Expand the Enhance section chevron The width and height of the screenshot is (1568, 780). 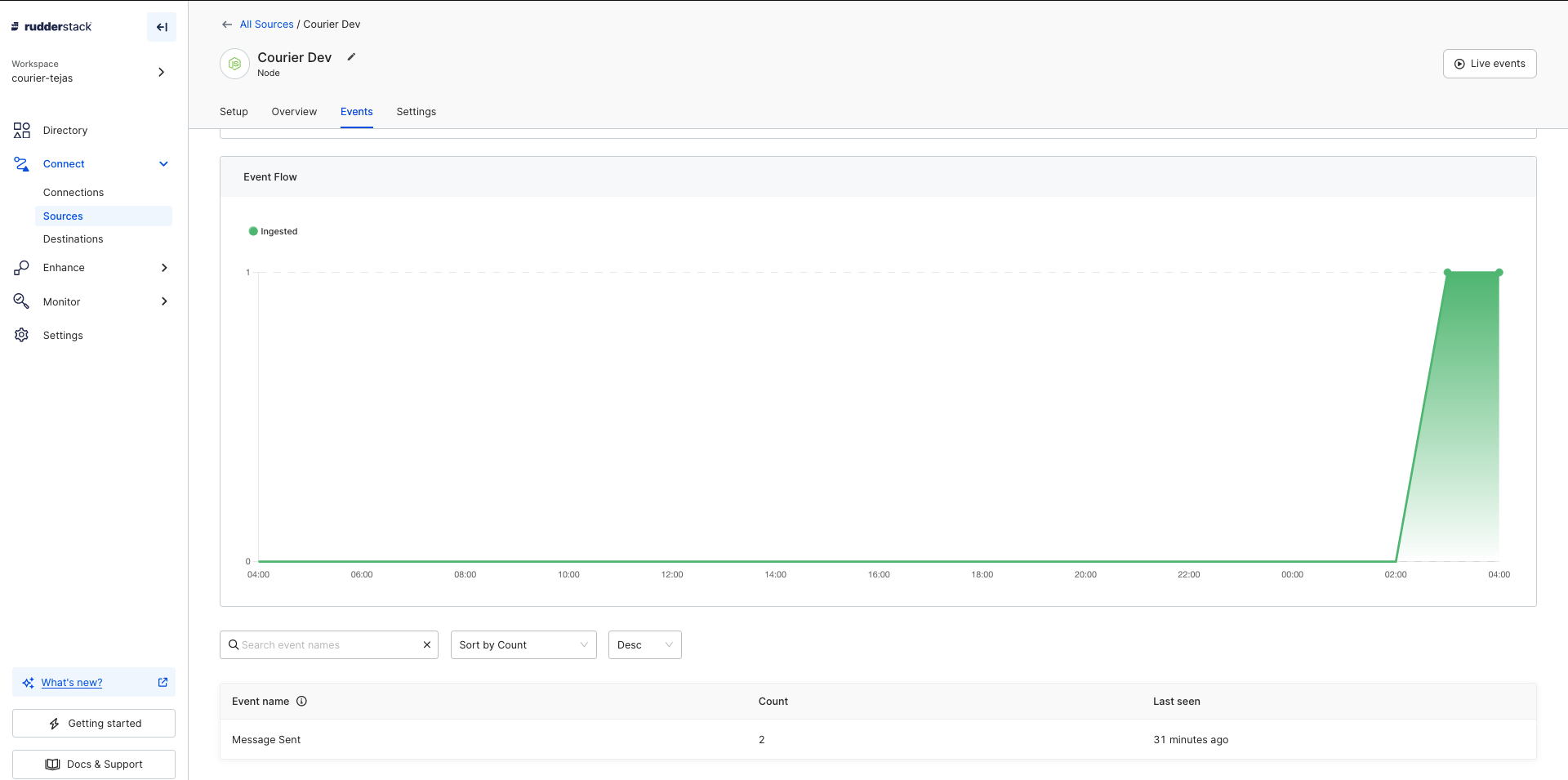click(x=164, y=268)
